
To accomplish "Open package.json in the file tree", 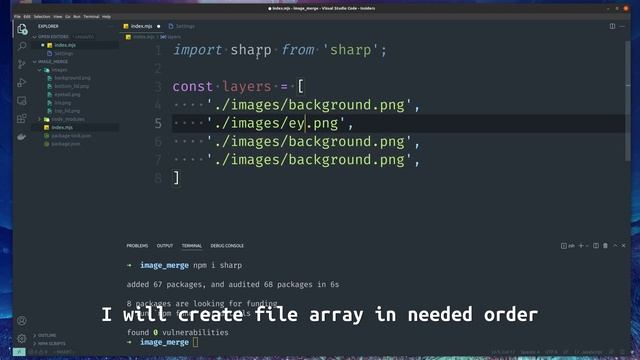I will (65, 144).
